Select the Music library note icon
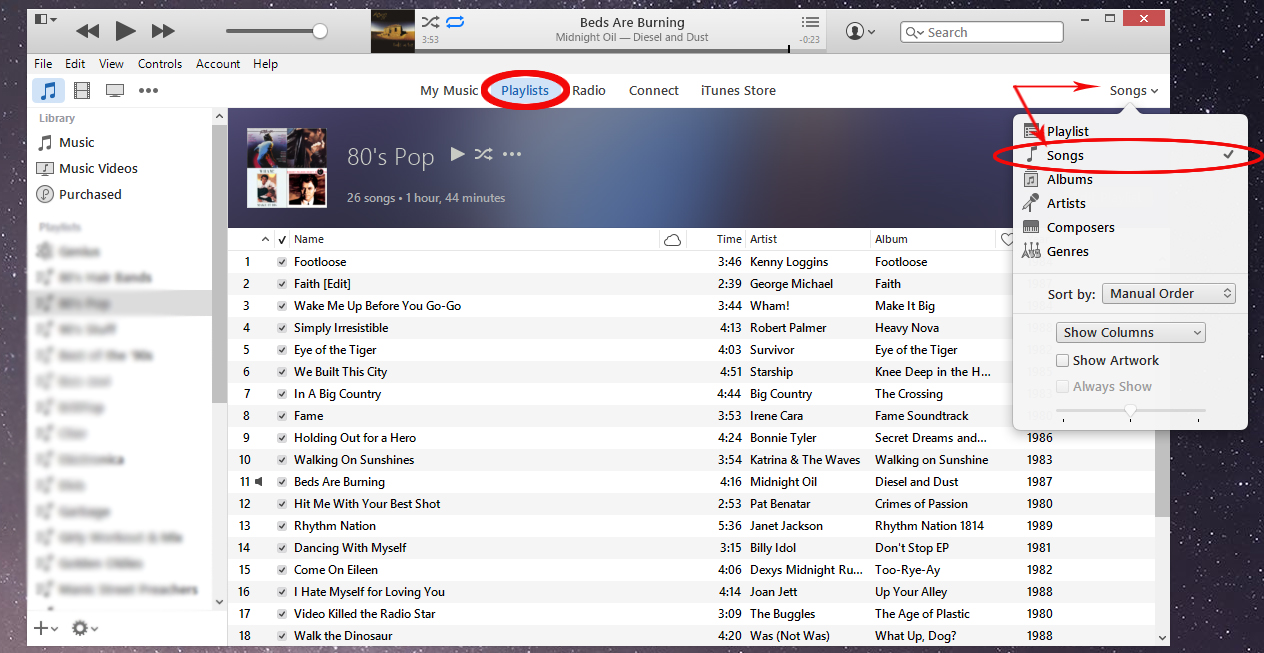The image size is (1264, 653). click(x=48, y=90)
